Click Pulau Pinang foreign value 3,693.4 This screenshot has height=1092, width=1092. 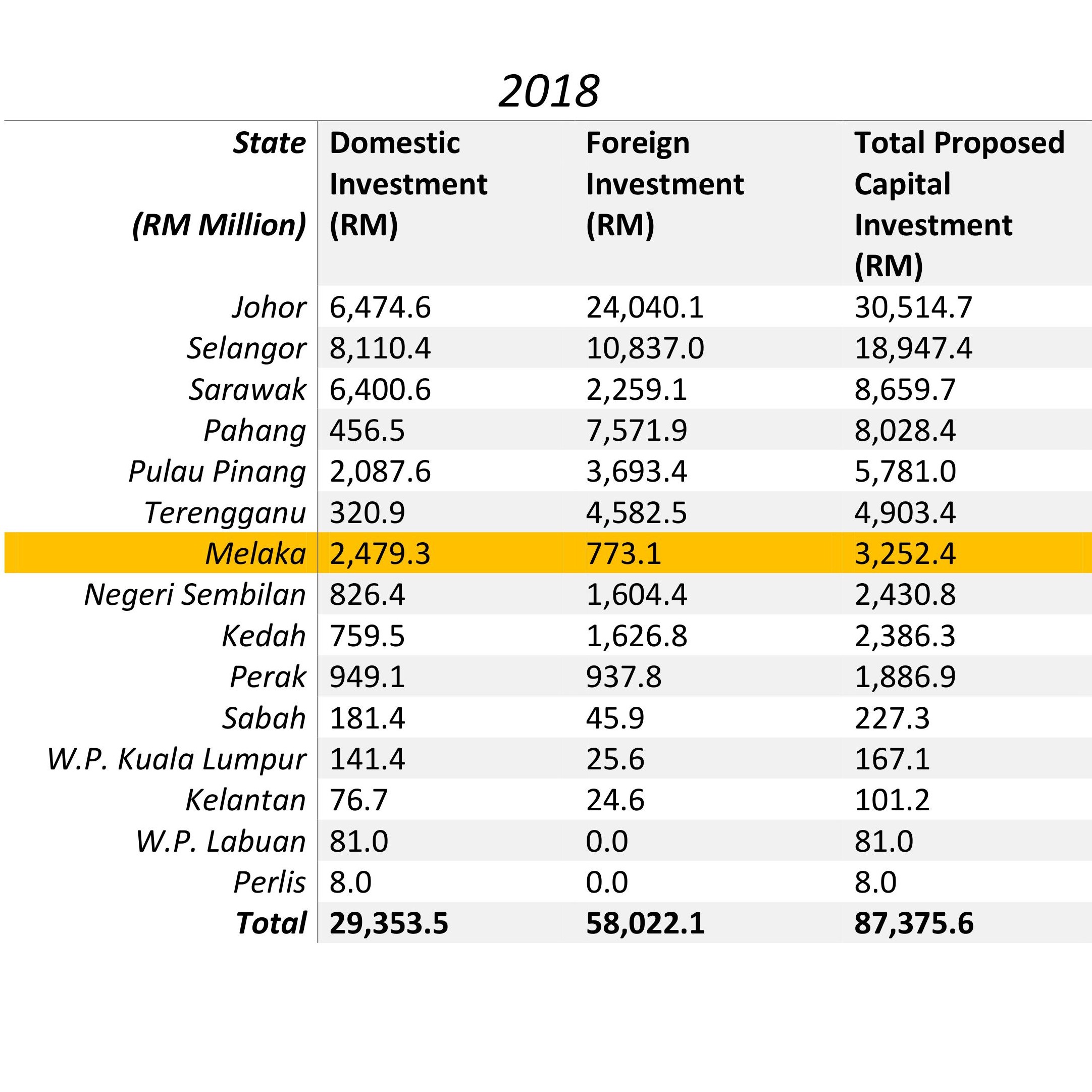637,472
